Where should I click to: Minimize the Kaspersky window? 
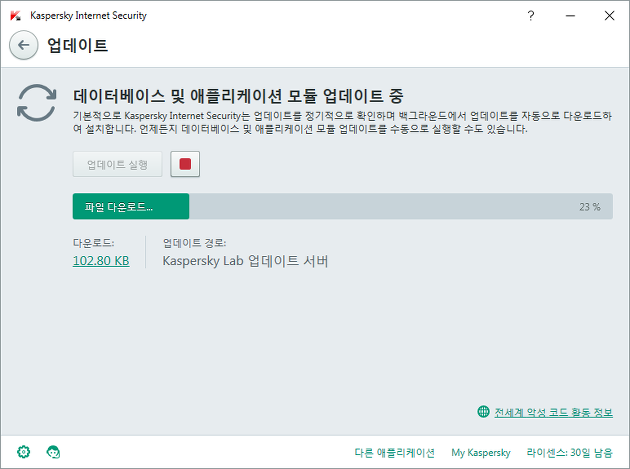tap(570, 16)
